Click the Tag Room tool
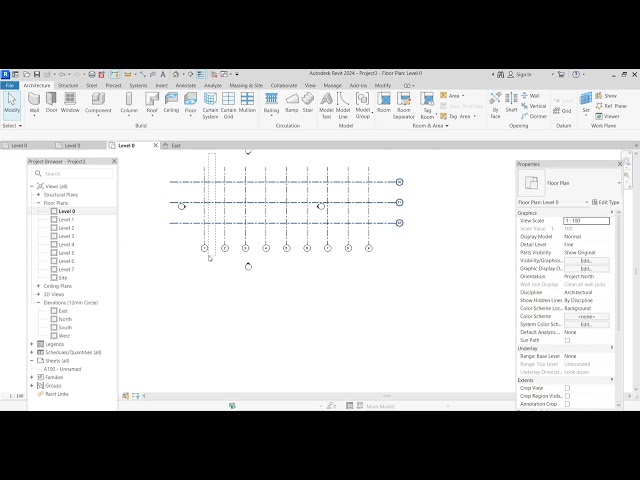The width and height of the screenshot is (640, 480). click(427, 106)
